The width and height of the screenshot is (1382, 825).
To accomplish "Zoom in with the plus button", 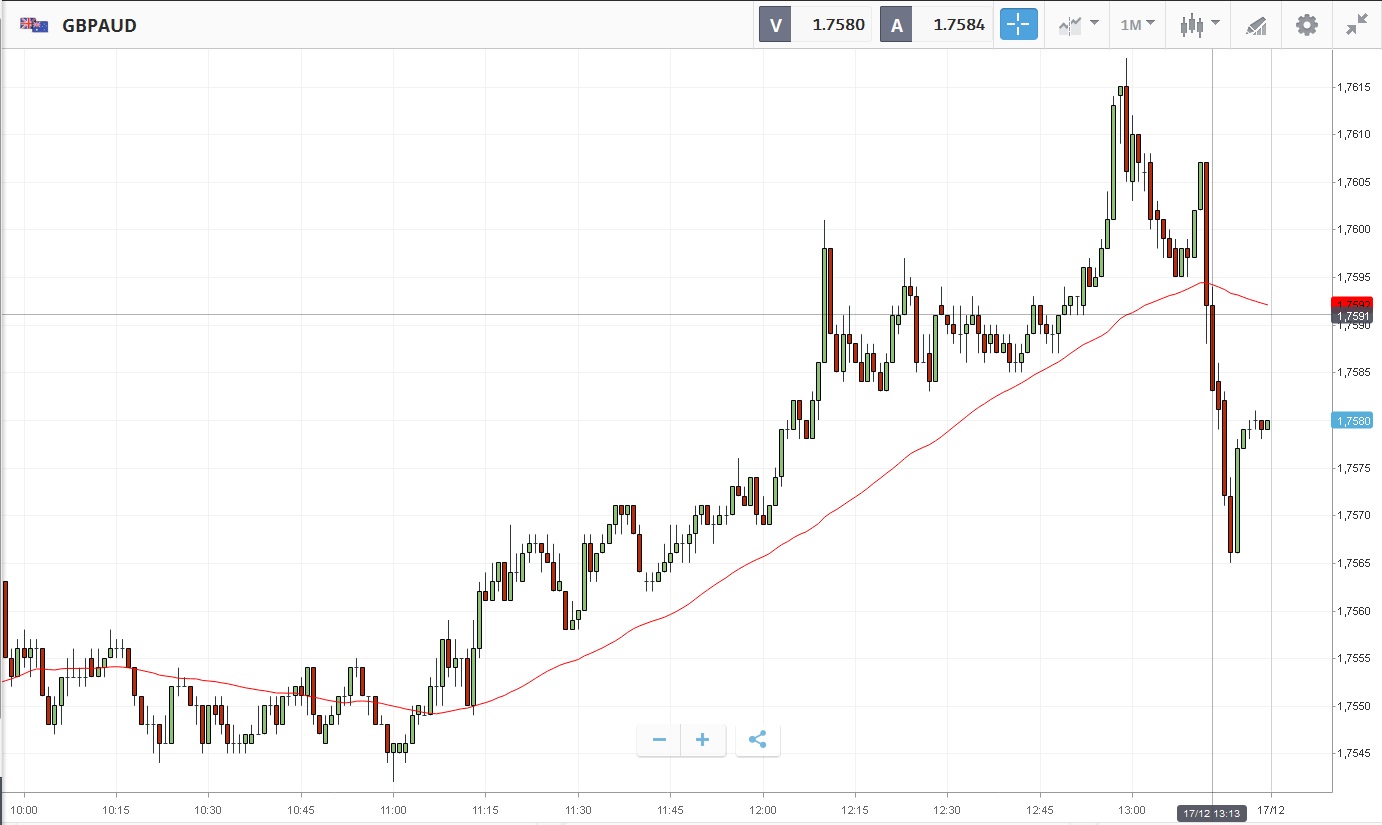I will (703, 740).
